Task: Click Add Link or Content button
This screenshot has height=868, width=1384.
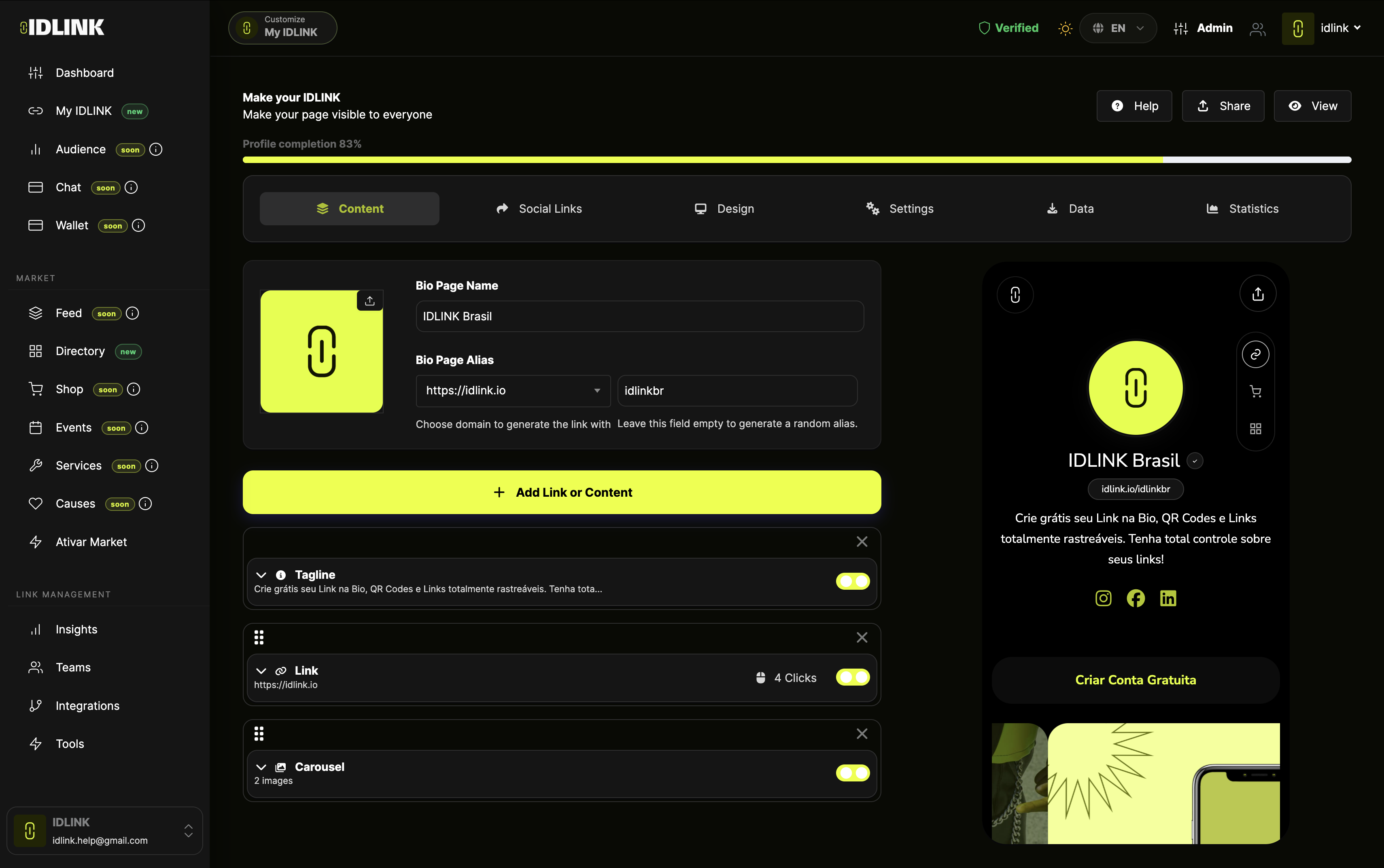Action: coord(562,492)
